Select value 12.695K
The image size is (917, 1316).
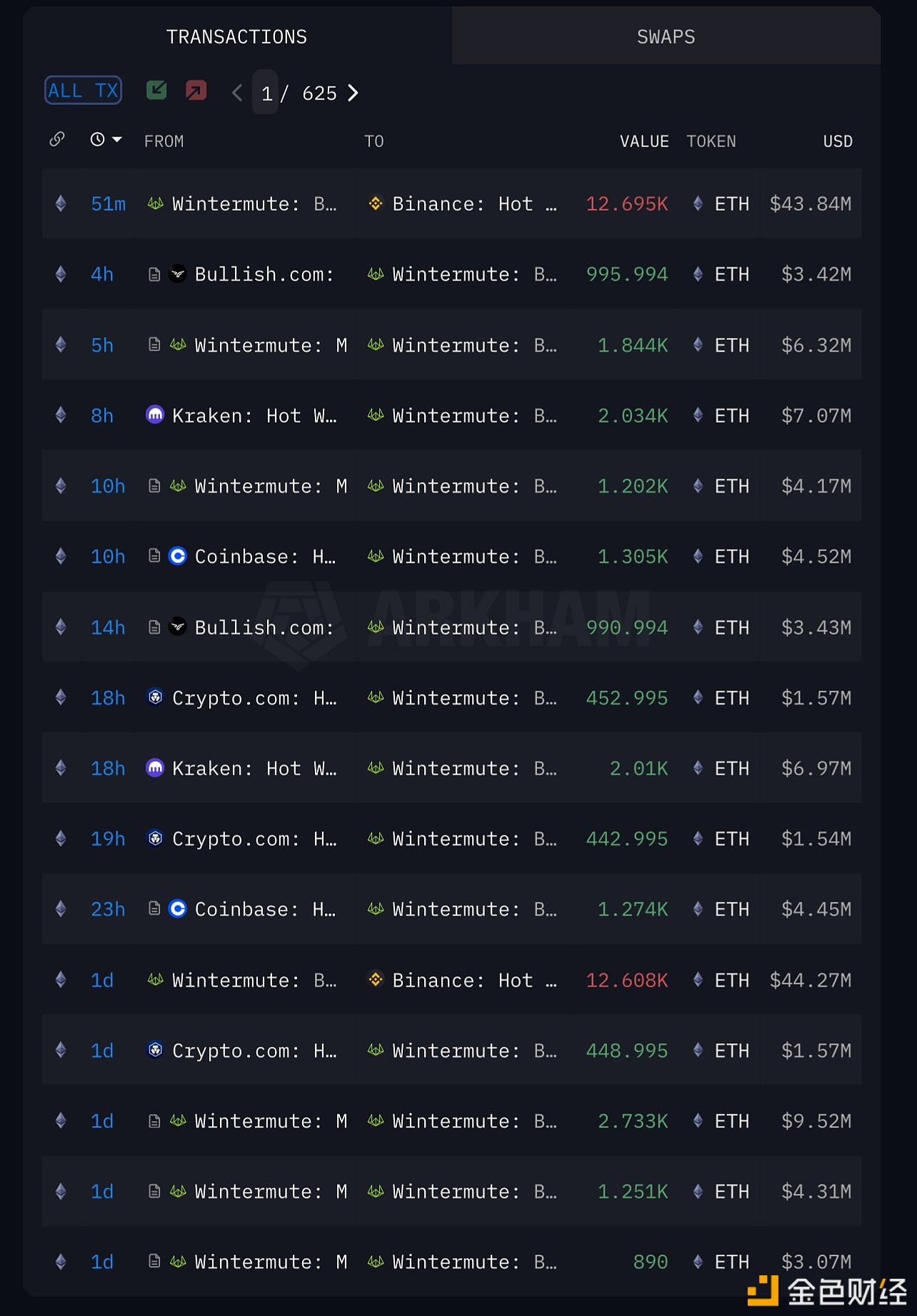click(627, 204)
